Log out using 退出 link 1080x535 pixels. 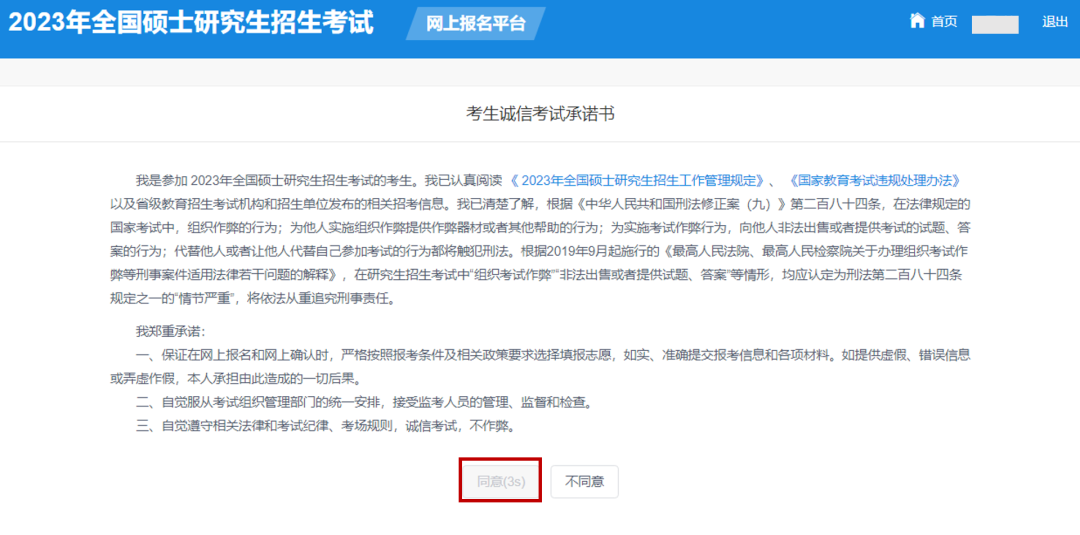coord(1055,22)
